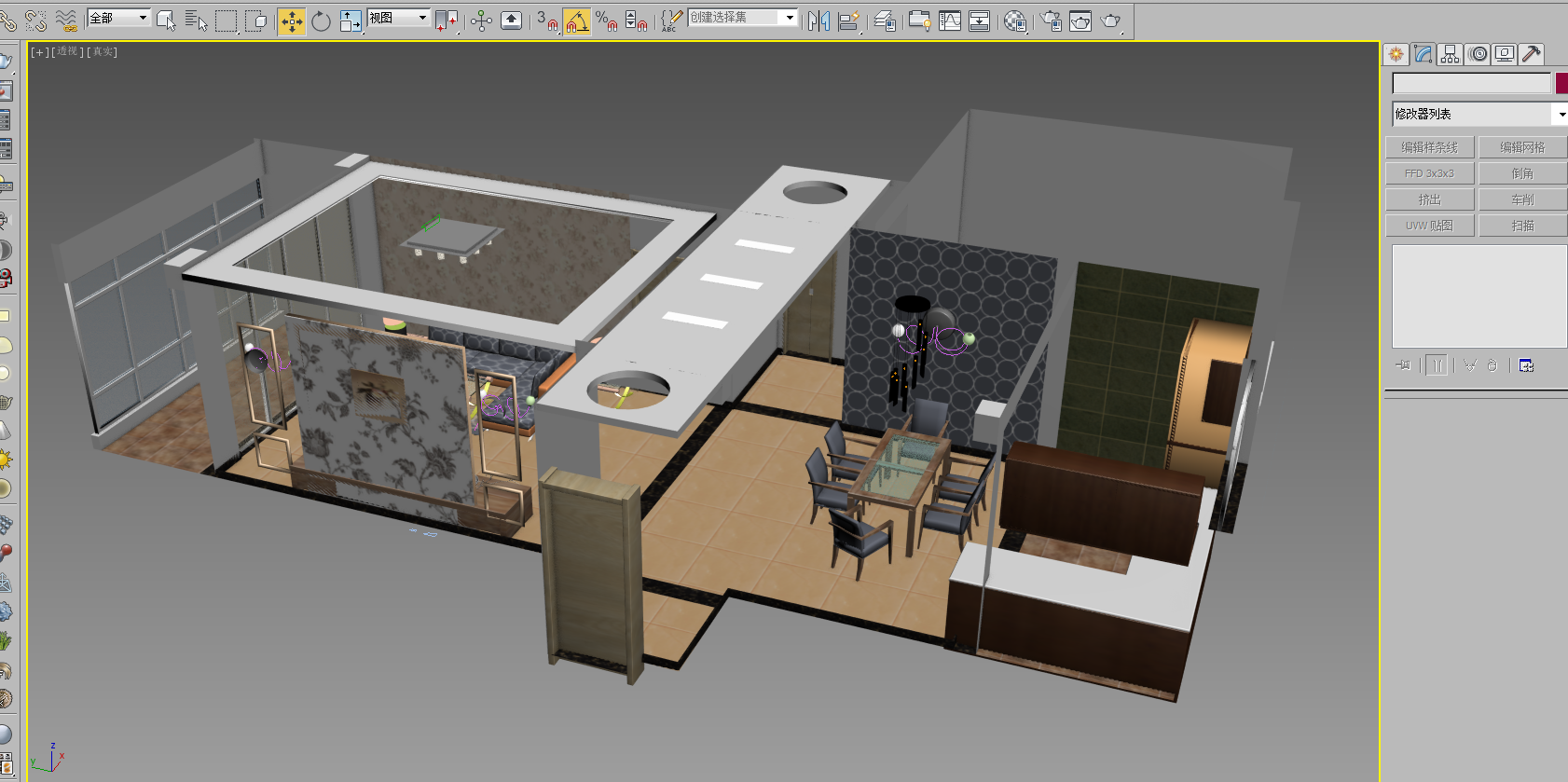Toggle the Percent Snap button
This screenshot has width=1568, height=782.
click(x=606, y=21)
